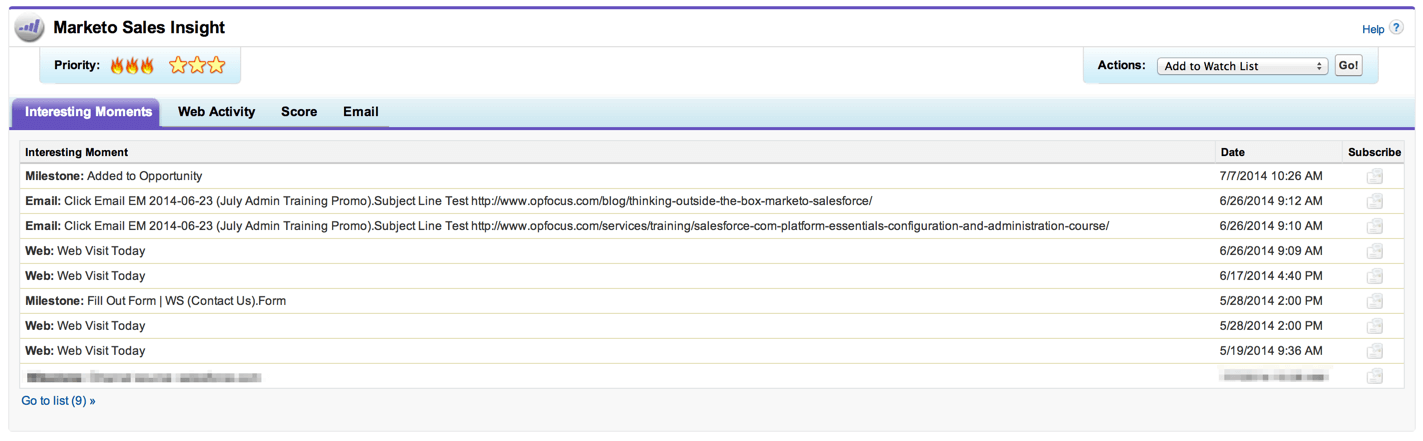1423x441 pixels.
Task: Subscribe icon for 5/19/2014 web visit
Action: tap(1375, 351)
